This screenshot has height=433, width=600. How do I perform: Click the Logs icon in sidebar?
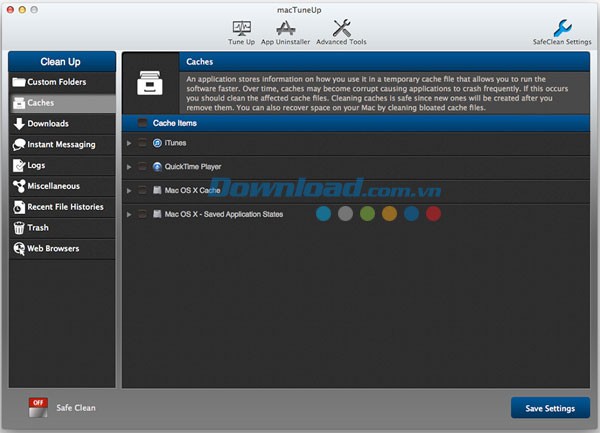pos(19,165)
